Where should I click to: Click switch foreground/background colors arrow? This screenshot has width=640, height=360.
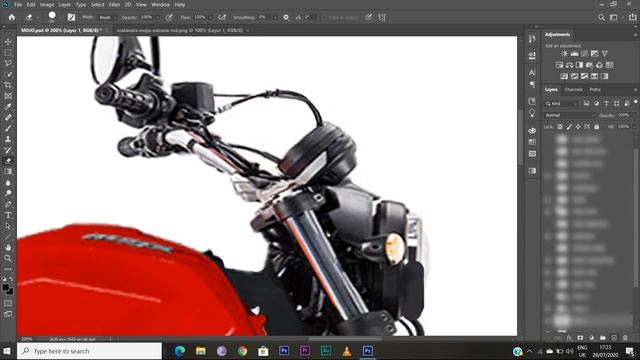click(11, 279)
